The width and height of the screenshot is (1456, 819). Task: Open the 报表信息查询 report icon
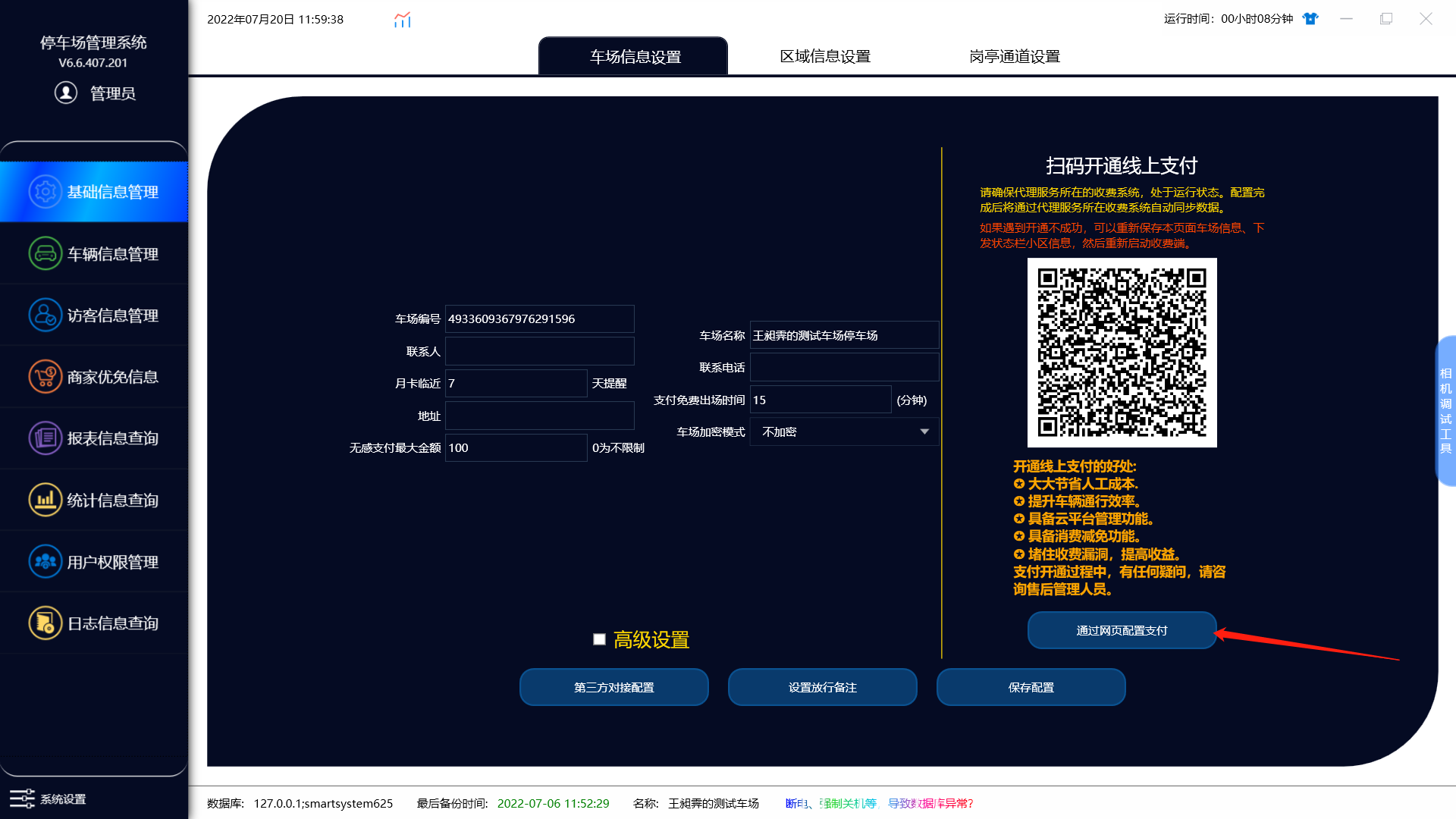click(45, 438)
